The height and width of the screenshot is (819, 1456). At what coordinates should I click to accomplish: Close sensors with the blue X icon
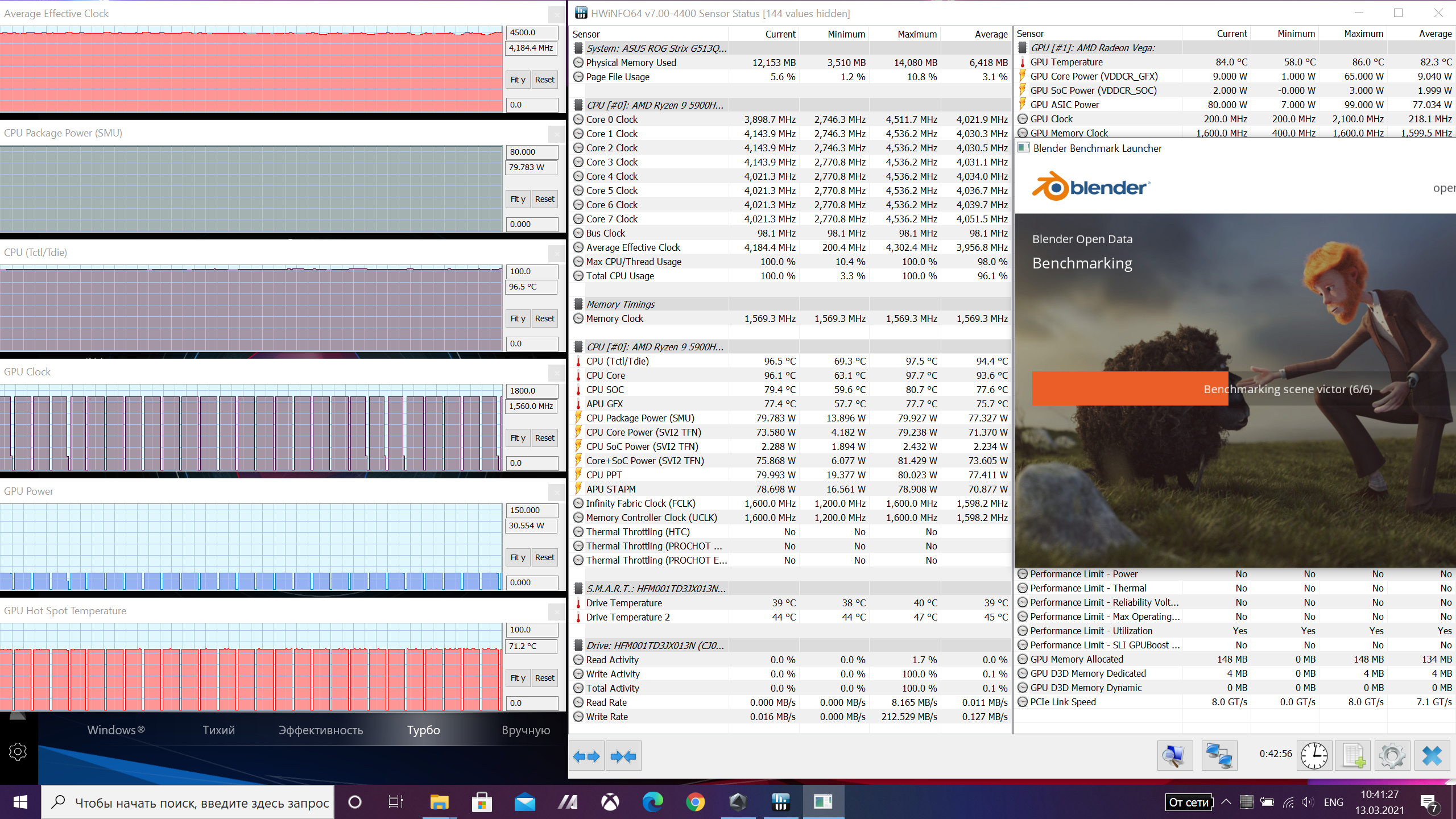point(1432,756)
